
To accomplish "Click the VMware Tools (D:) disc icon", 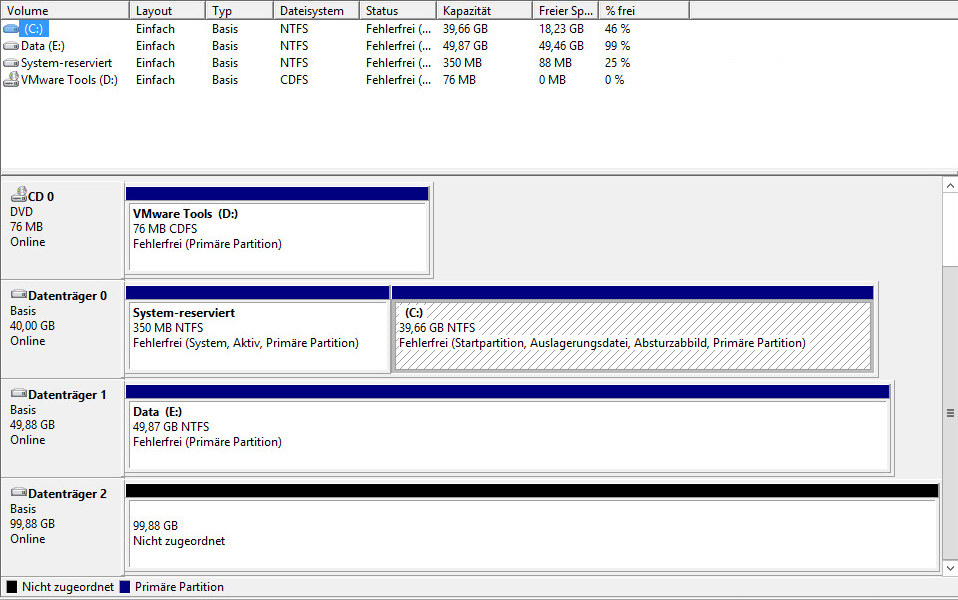I will 10,79.
